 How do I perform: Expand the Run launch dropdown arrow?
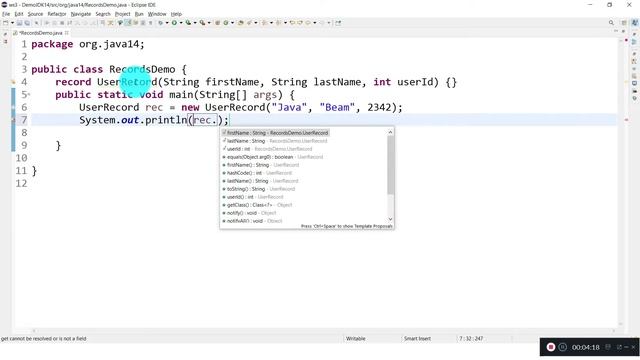pos(181,23)
